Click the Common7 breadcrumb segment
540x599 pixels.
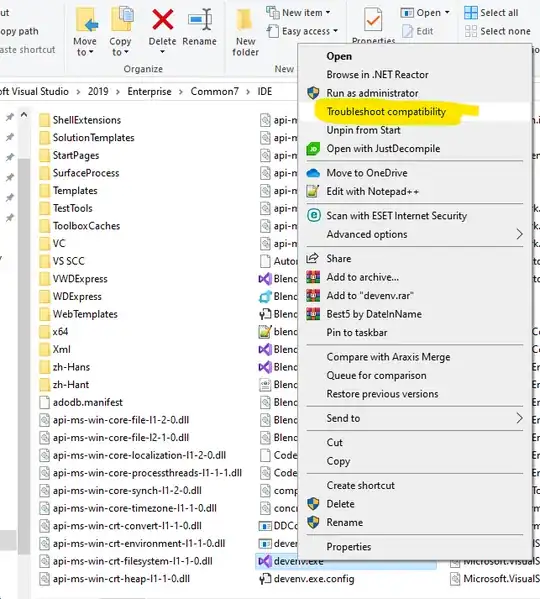click(x=215, y=92)
